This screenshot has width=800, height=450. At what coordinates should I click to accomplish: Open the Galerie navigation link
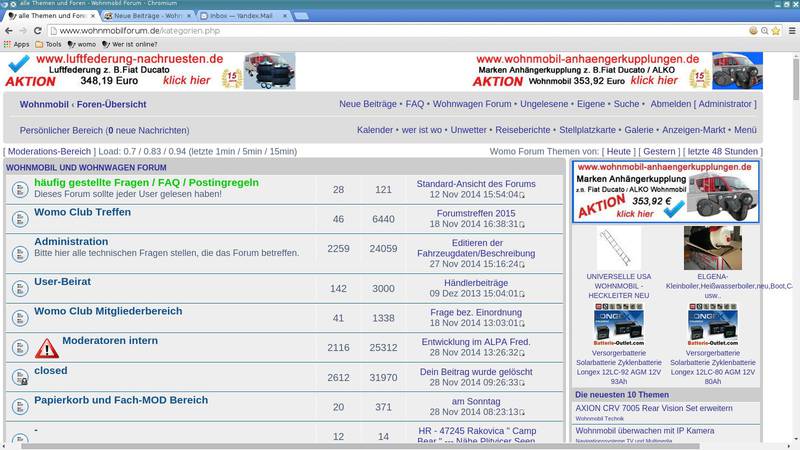pyautogui.click(x=639, y=130)
